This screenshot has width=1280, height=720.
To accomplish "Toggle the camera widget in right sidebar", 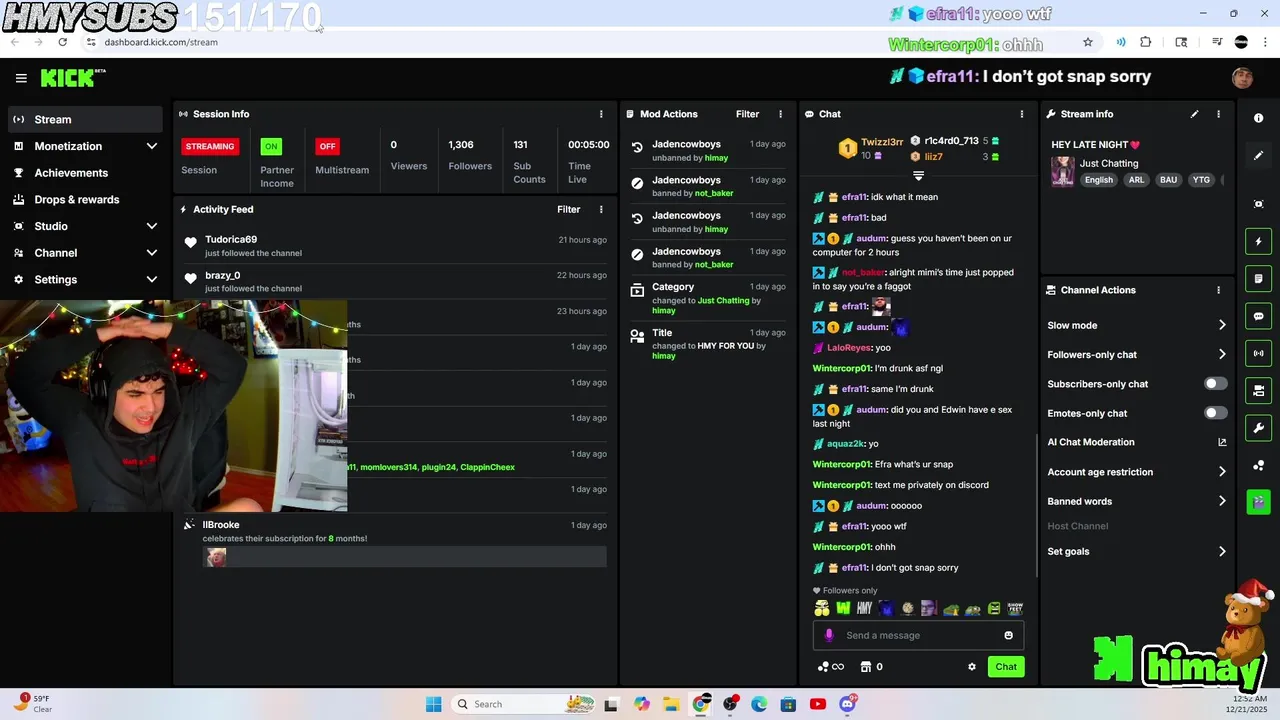I will pyautogui.click(x=1258, y=390).
